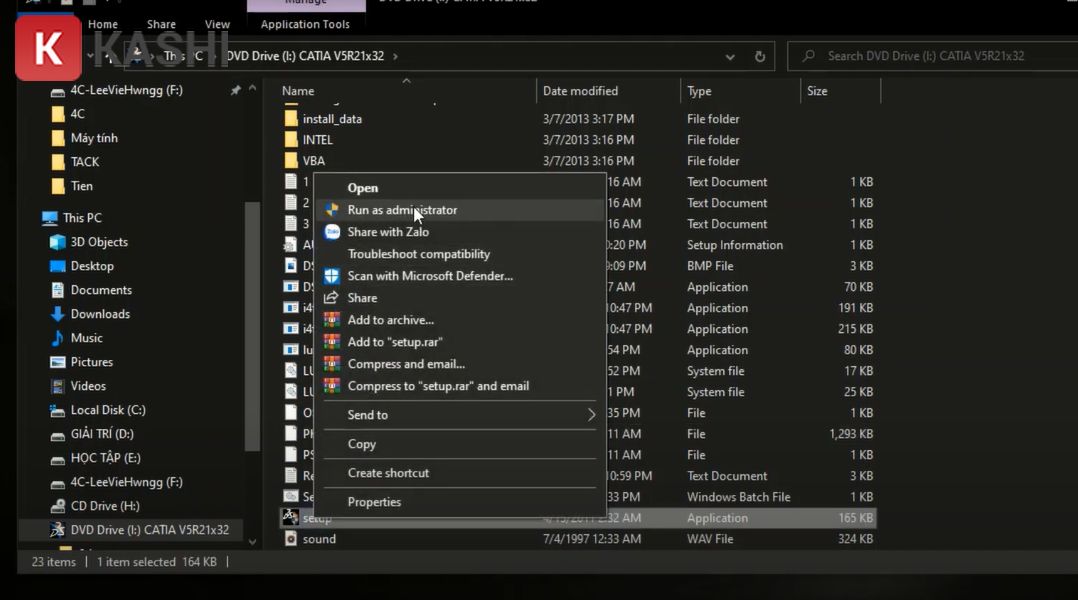Switch to the View ribbon tab
Image resolution: width=1078 pixels, height=600 pixels.
217,24
